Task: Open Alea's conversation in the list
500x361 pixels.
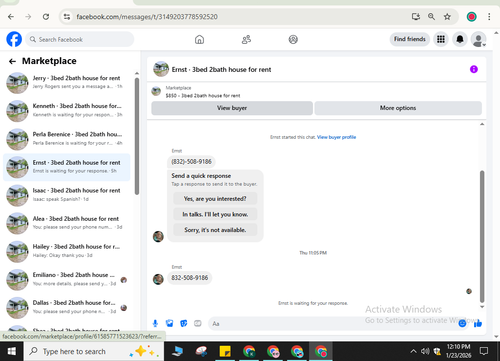Action: [x=66, y=223]
